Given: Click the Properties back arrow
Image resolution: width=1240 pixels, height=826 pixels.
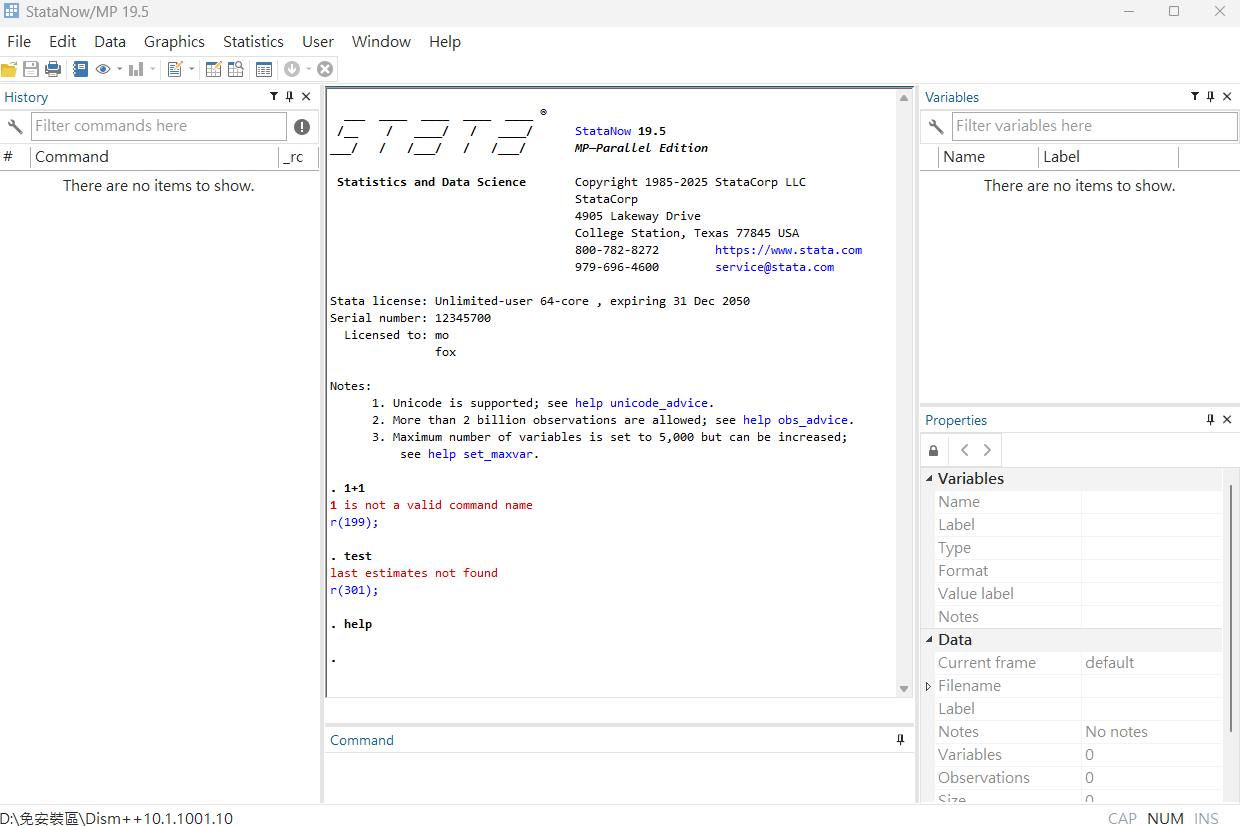Looking at the screenshot, I should point(964,450).
